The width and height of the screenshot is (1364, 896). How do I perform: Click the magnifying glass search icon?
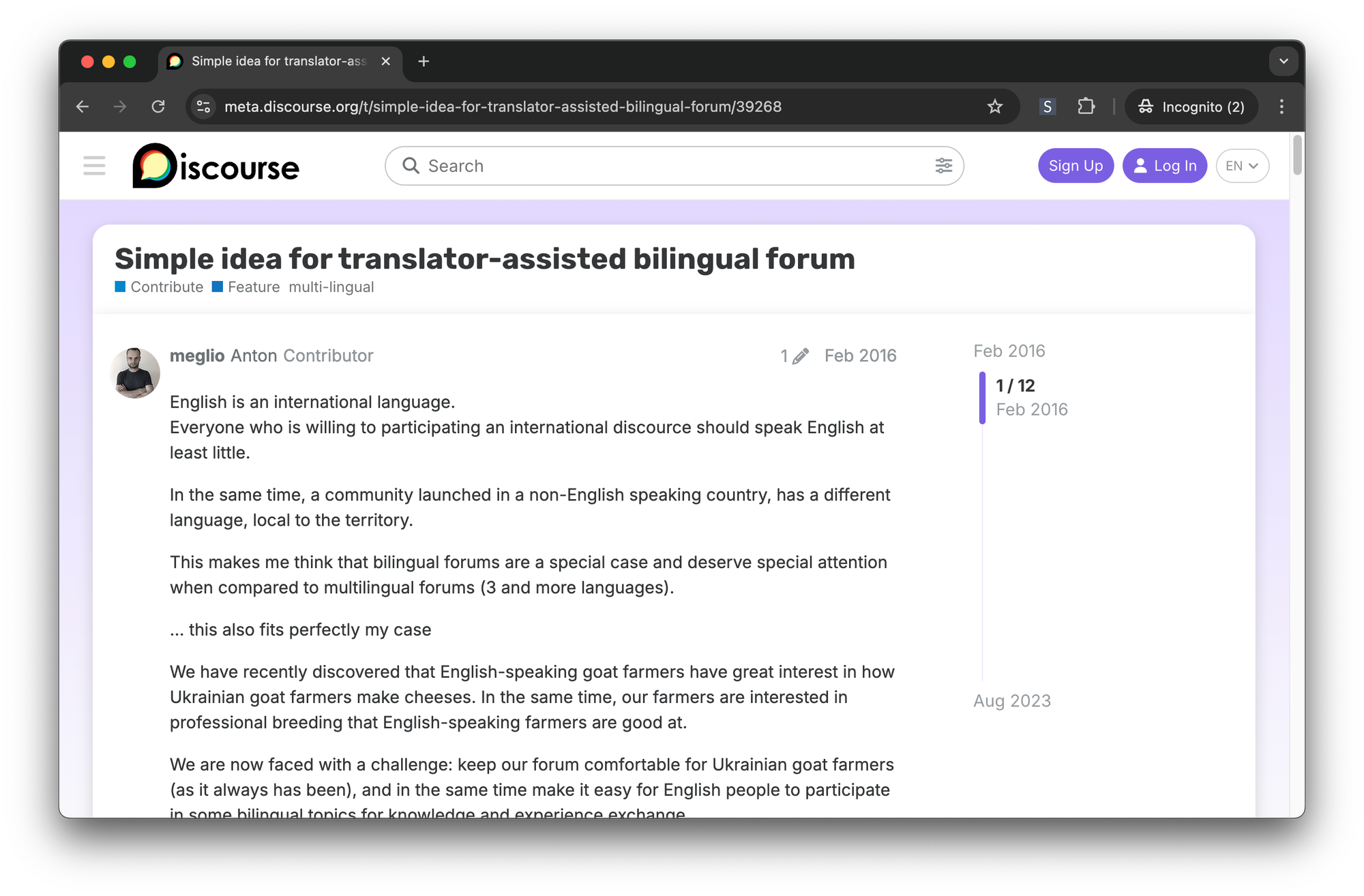pyautogui.click(x=411, y=166)
